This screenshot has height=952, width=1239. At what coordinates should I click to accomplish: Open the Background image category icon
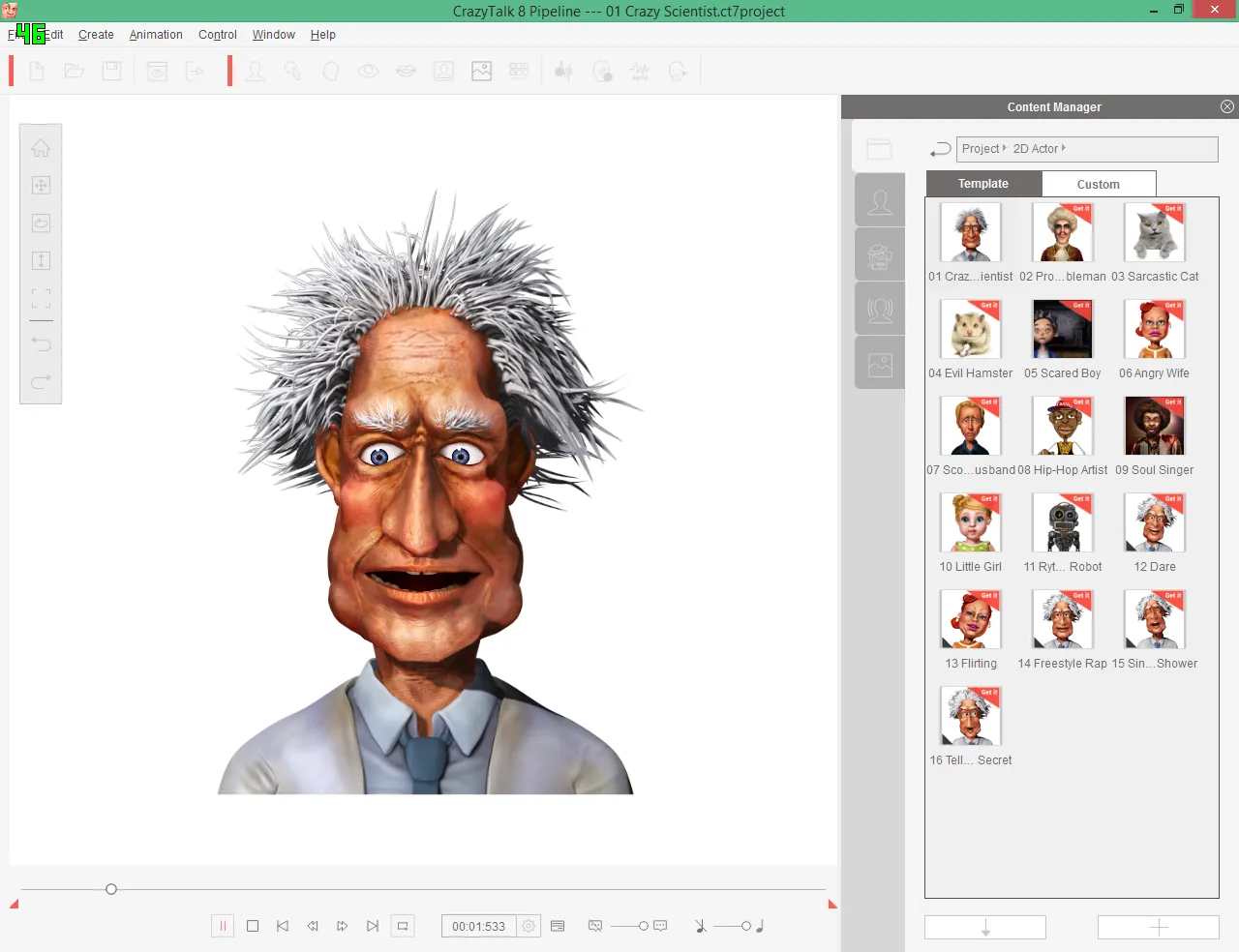coord(880,365)
